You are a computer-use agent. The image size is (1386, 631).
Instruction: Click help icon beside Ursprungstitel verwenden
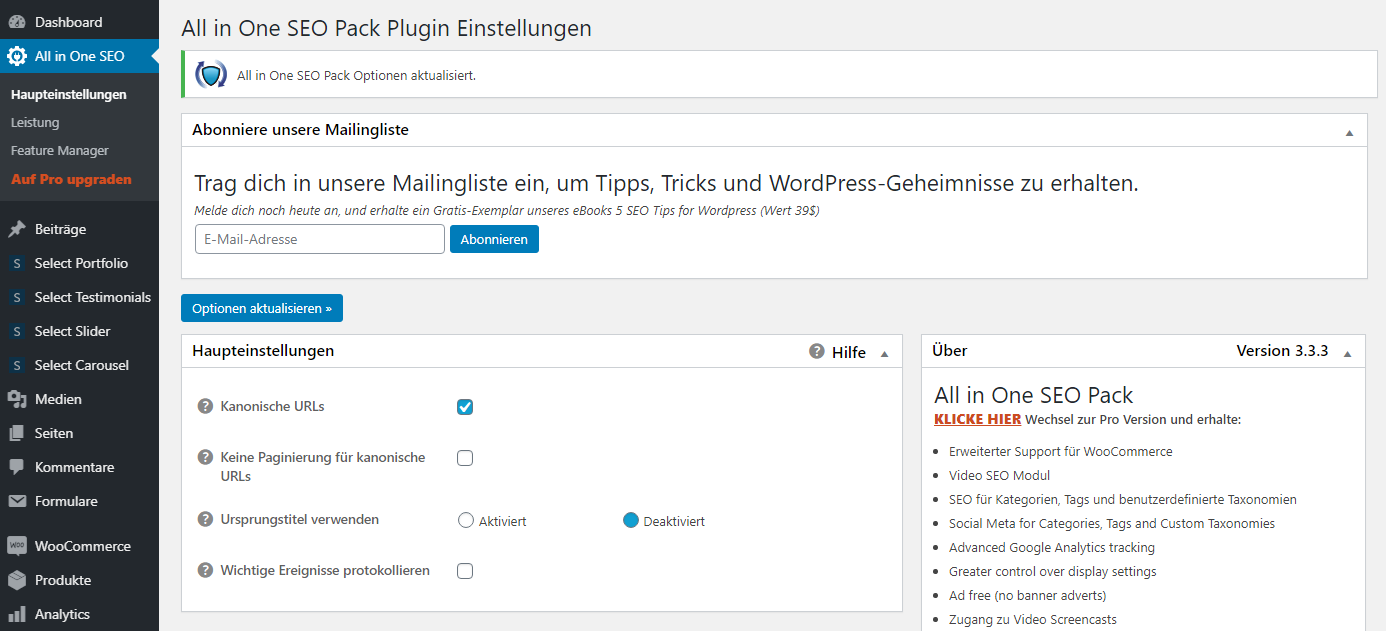tap(205, 519)
